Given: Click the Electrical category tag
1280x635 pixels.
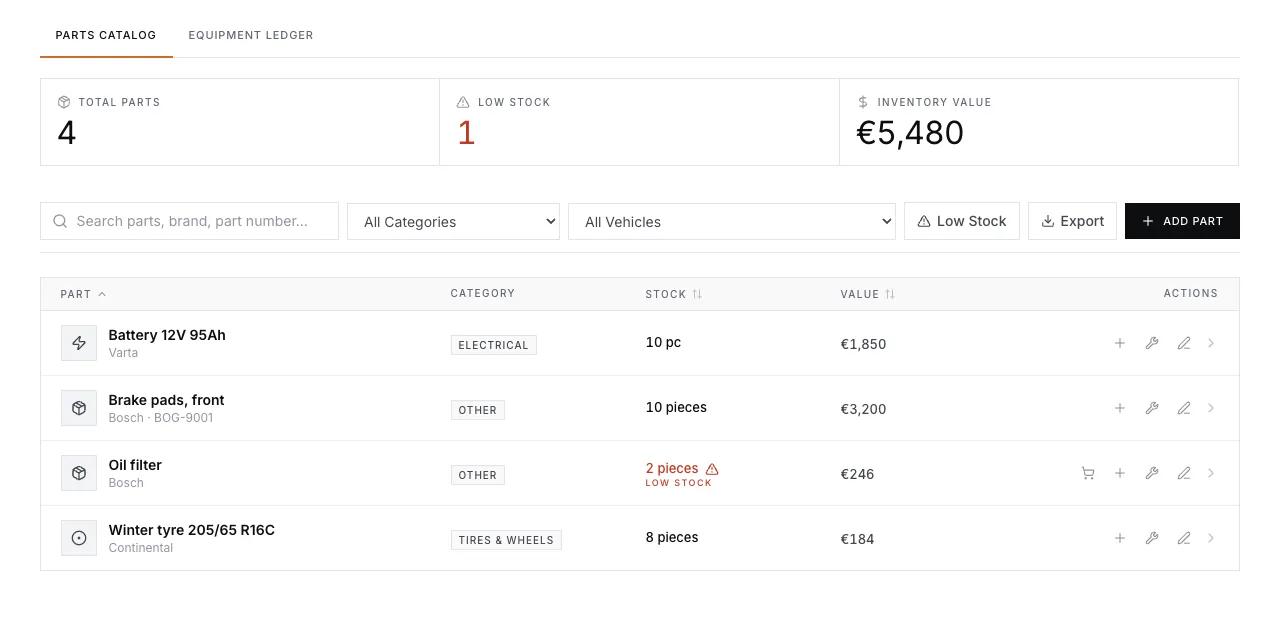Looking at the screenshot, I should [x=494, y=345].
